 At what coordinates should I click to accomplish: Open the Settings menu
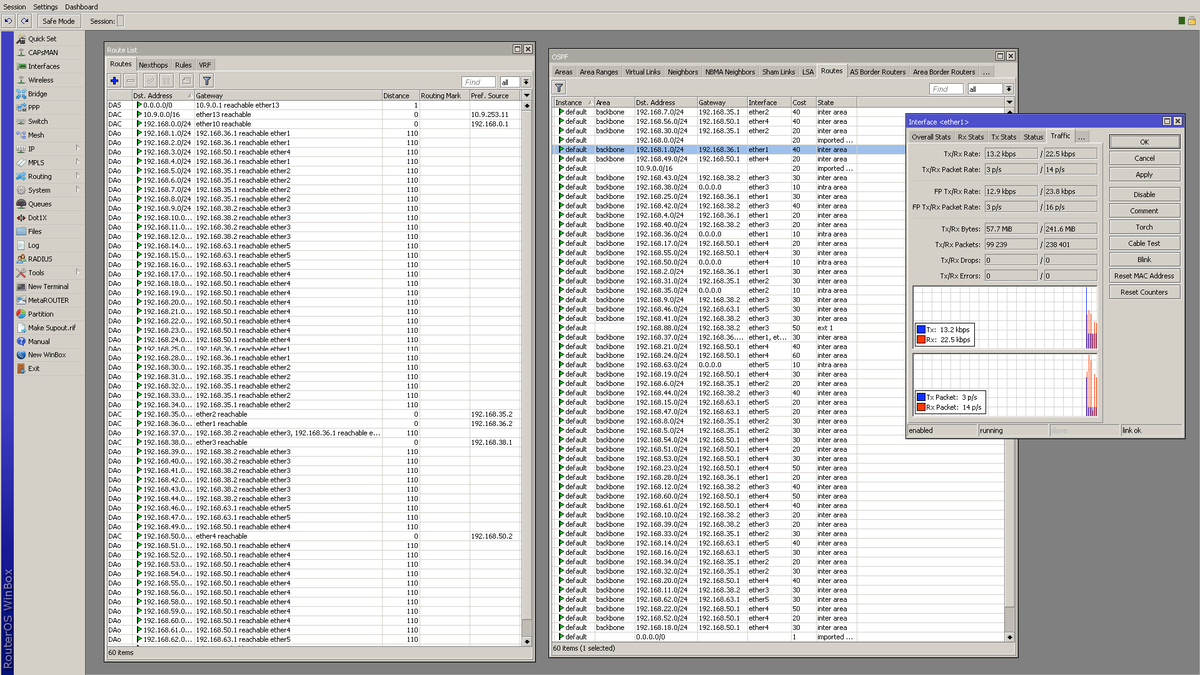tap(45, 6)
